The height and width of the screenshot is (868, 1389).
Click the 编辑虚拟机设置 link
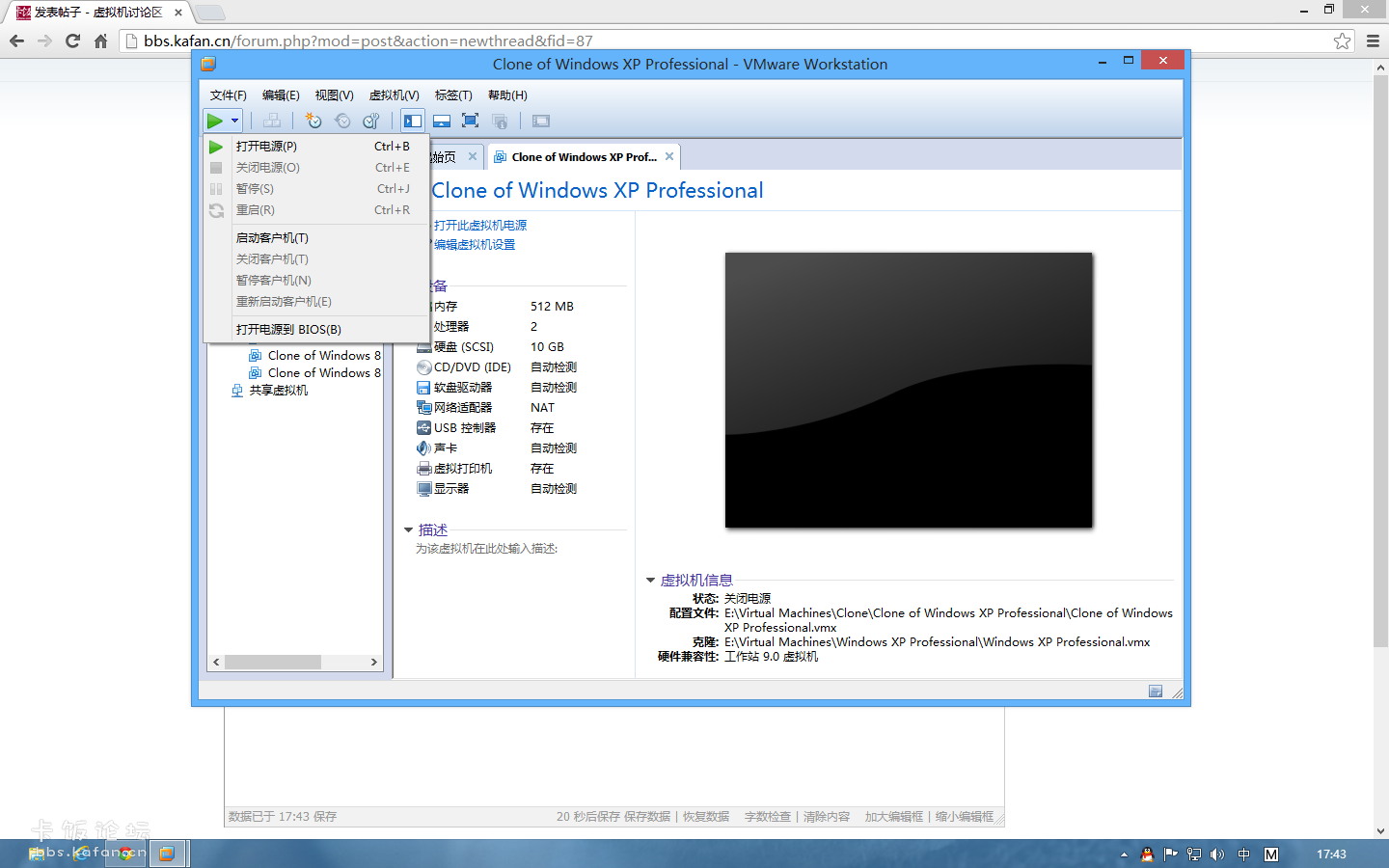tap(475, 245)
